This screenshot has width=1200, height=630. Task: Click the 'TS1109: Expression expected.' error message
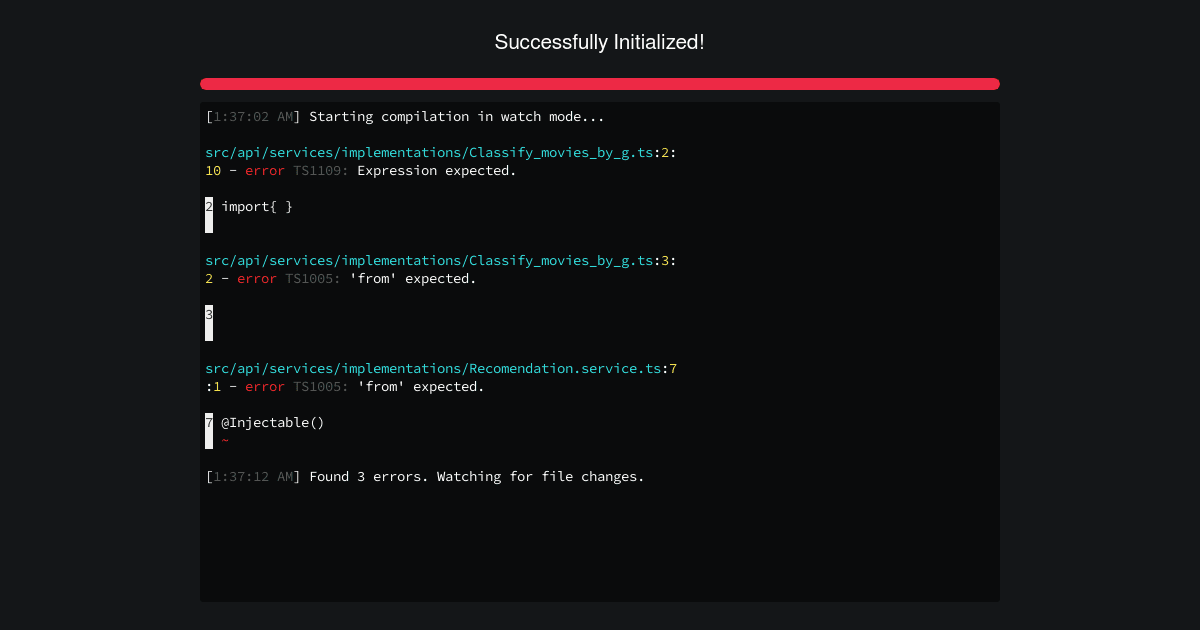tap(405, 170)
